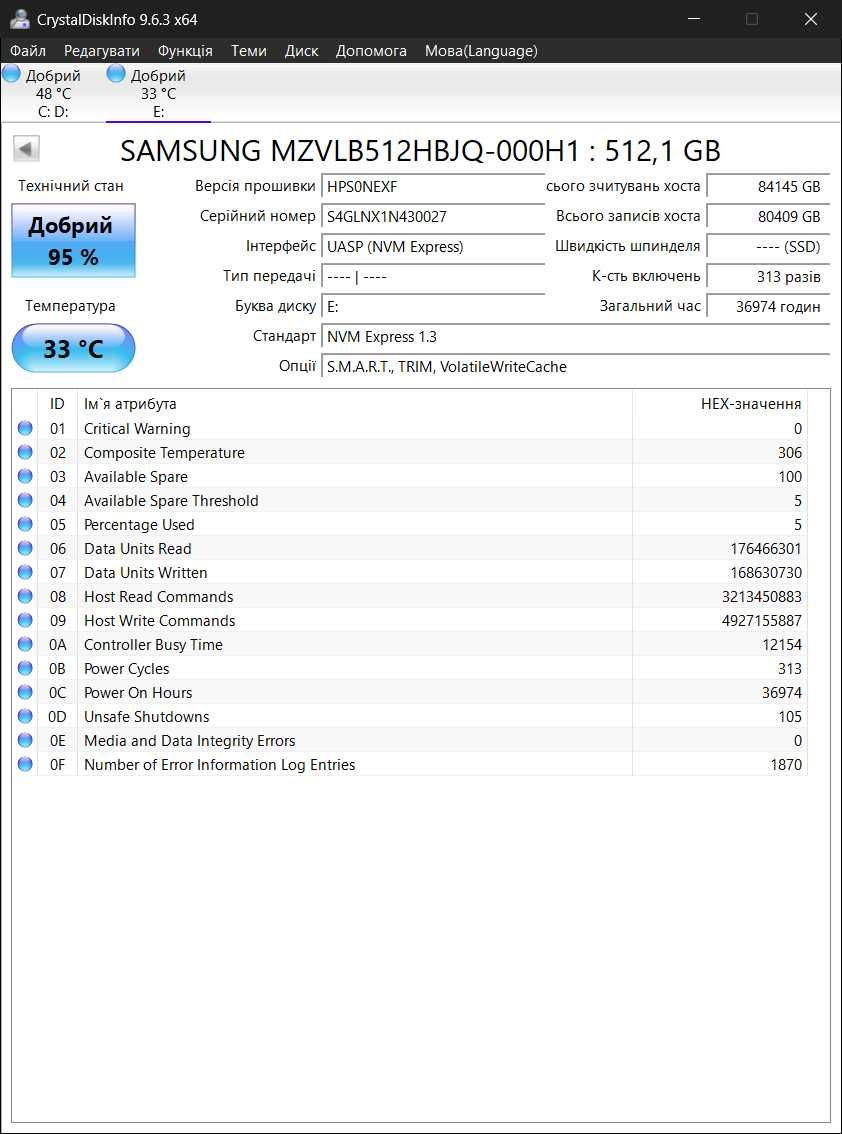Click the serial number field S4GLNX1N430027

pos(433,216)
